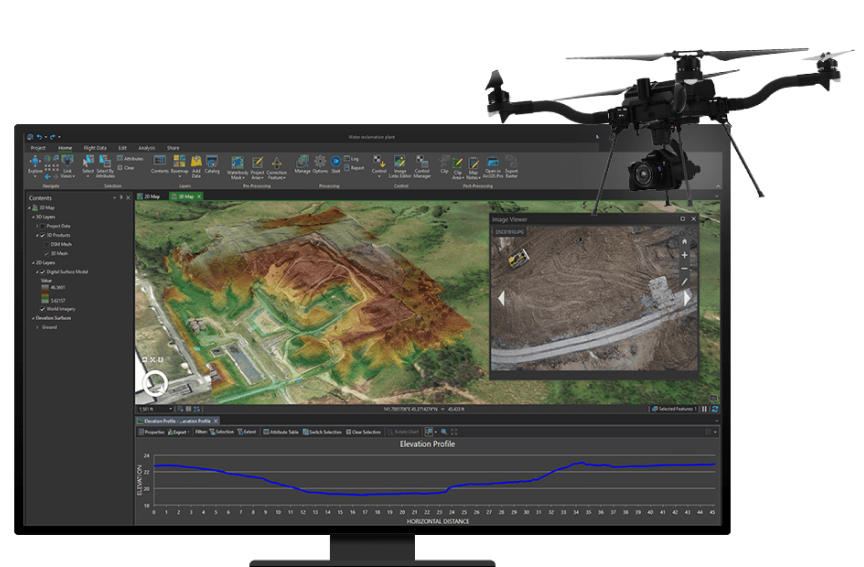The height and width of the screenshot is (567, 864).
Task: Open the Catalog pane icon
Action: (x=212, y=162)
